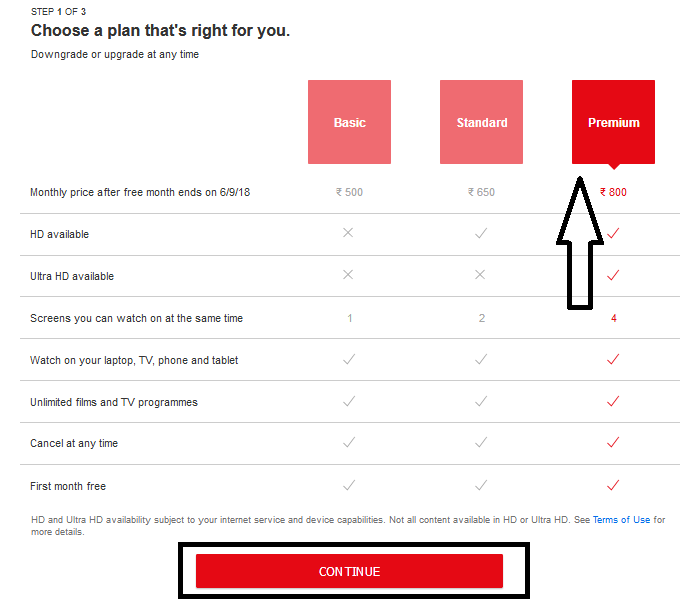Click Standard's HD available checkmark
This screenshot has width=697, height=601.
(481, 233)
